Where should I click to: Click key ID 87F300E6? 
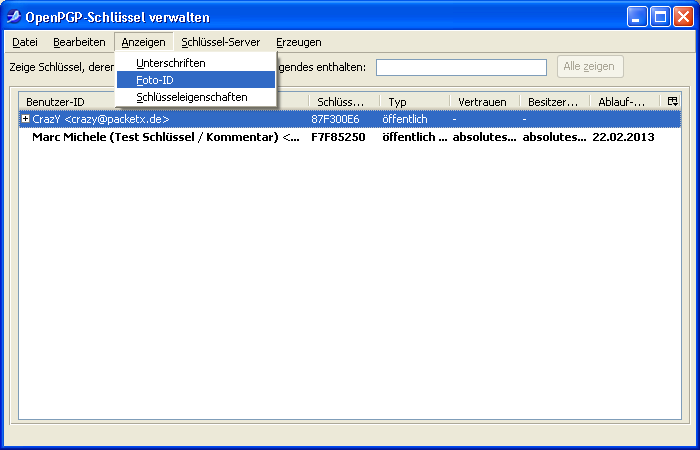[335, 119]
